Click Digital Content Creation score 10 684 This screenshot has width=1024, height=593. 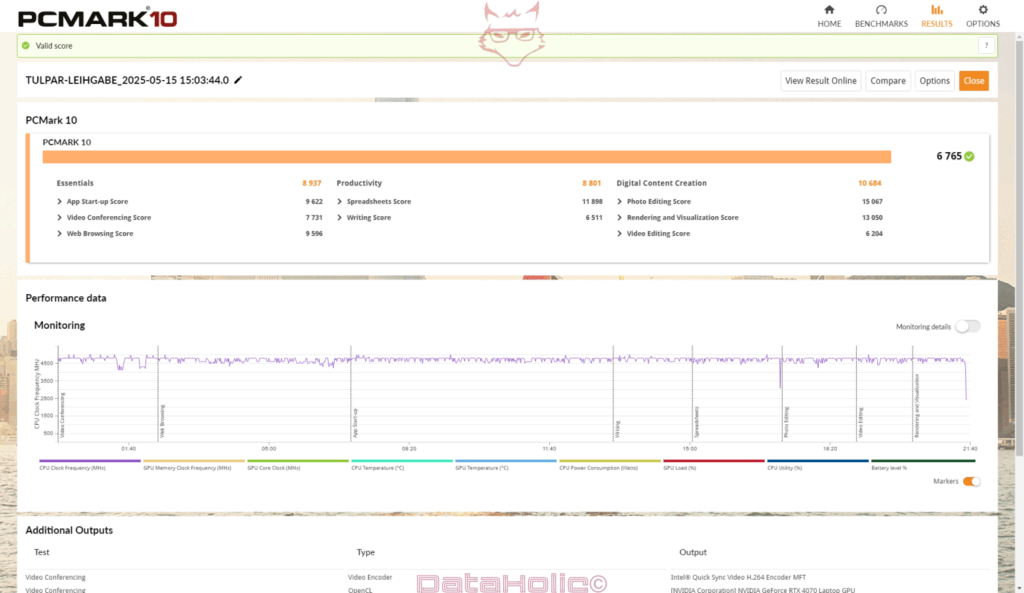coord(870,183)
